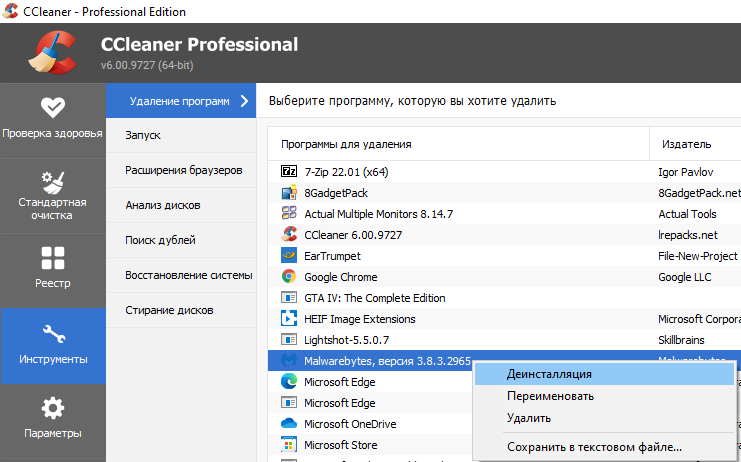Image resolution: width=741 pixels, height=462 pixels.
Task: Click publisher lrepacks.net cell
Action: 688,235
